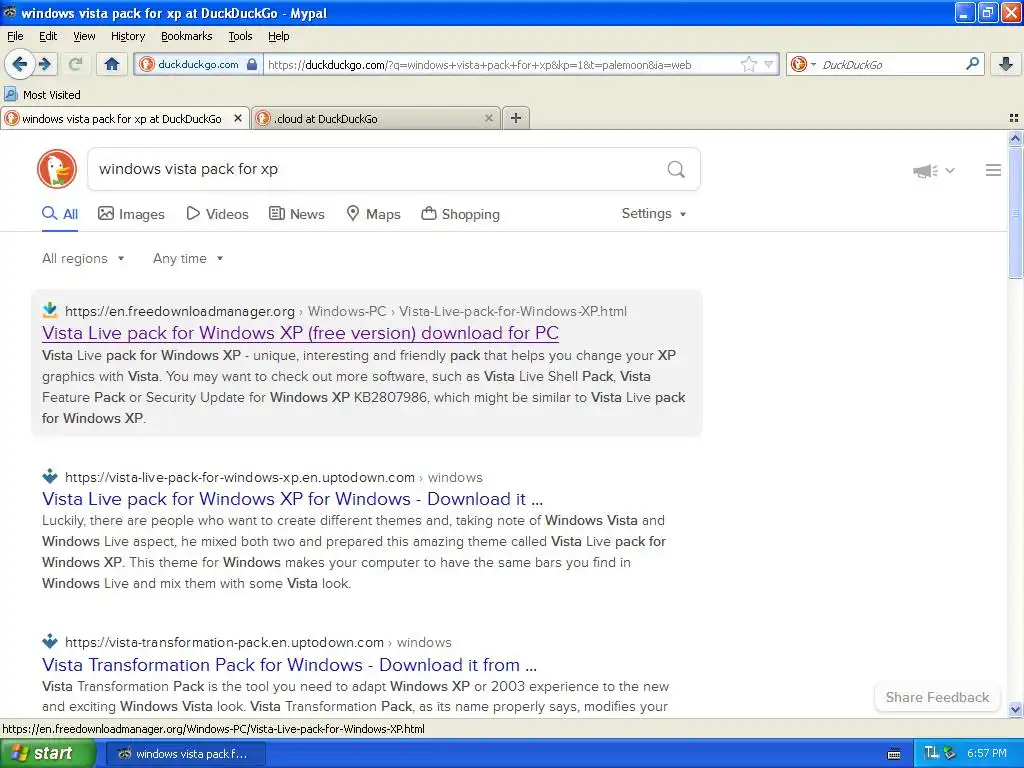Close the .cloud at DuckDuckGo tab
Image resolution: width=1024 pixels, height=768 pixels.
click(488, 118)
